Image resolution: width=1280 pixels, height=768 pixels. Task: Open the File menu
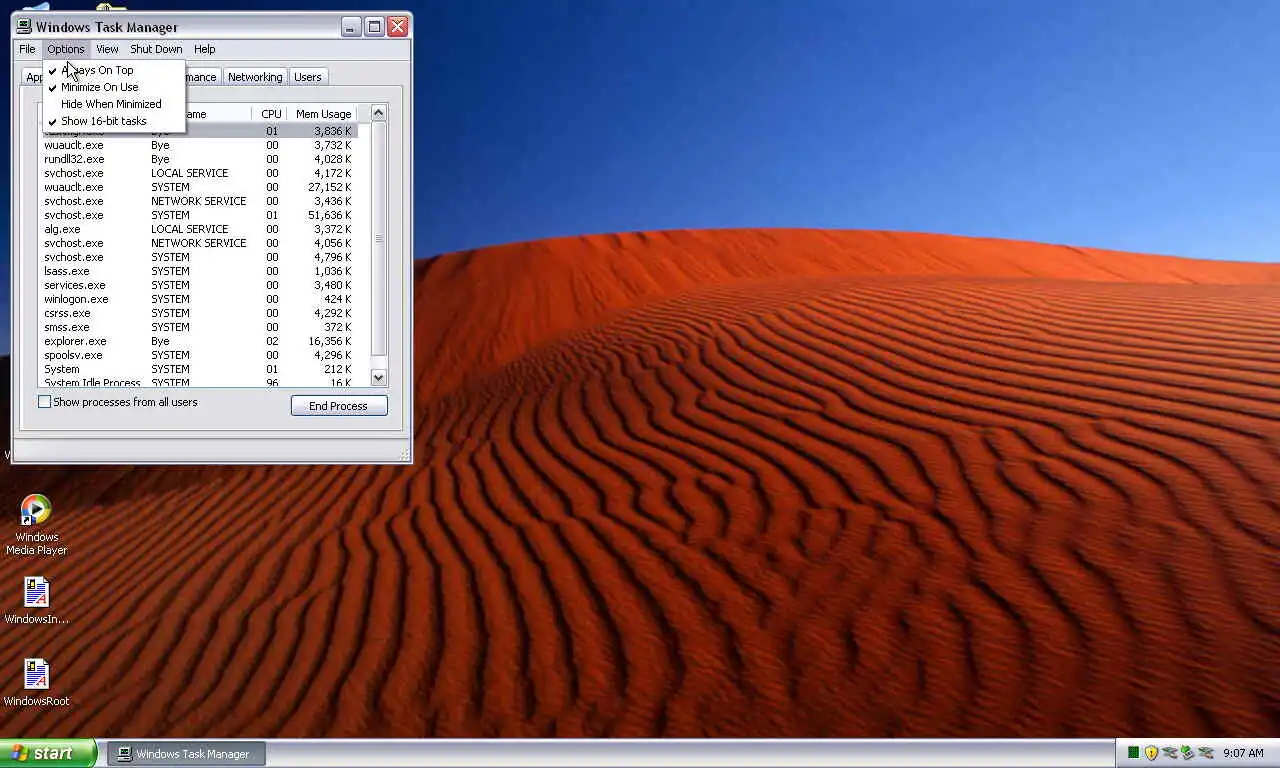pos(27,49)
